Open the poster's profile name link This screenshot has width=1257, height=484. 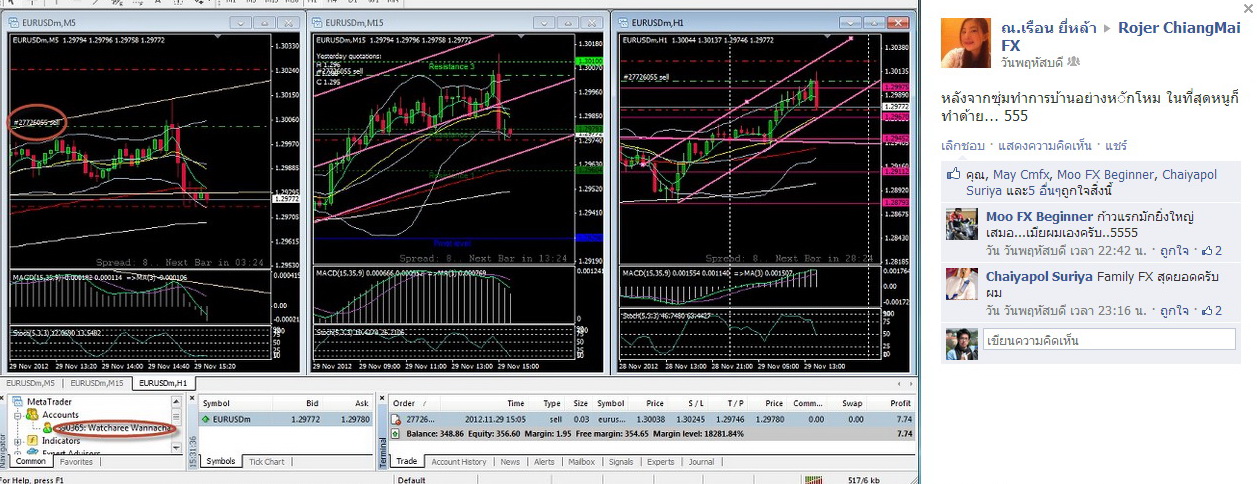tap(1047, 29)
